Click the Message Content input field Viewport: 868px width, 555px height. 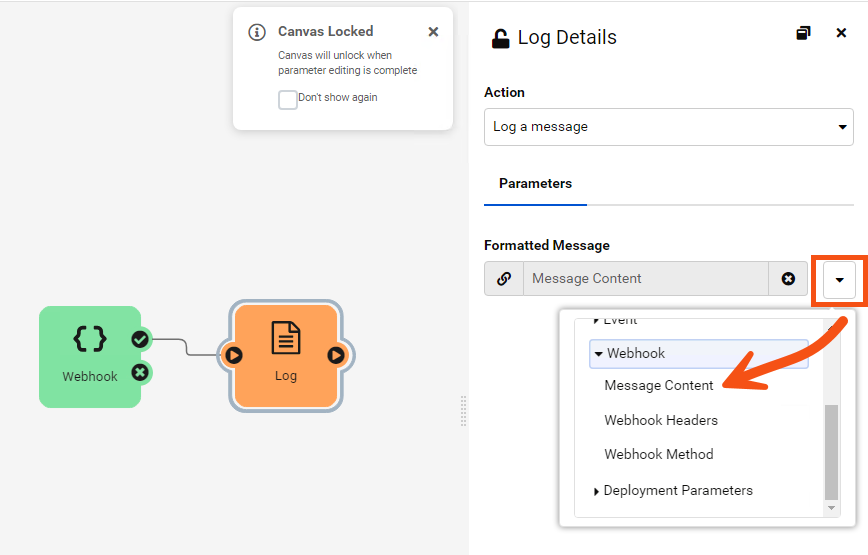[x=645, y=278]
